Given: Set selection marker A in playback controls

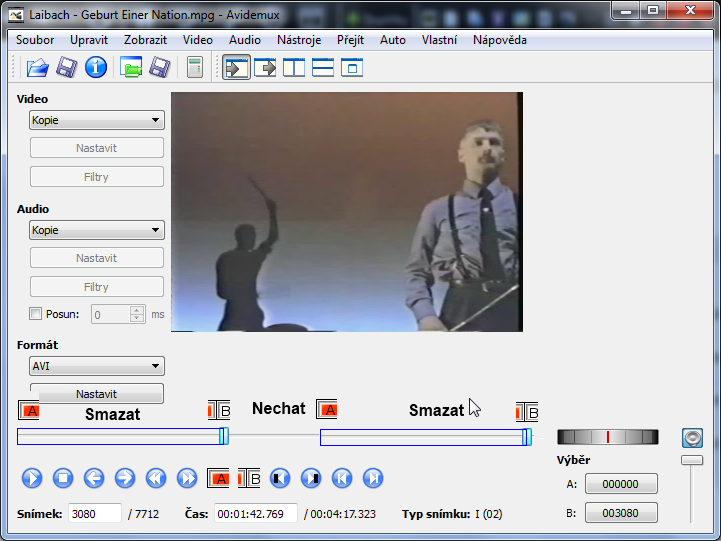Looking at the screenshot, I should [218, 478].
